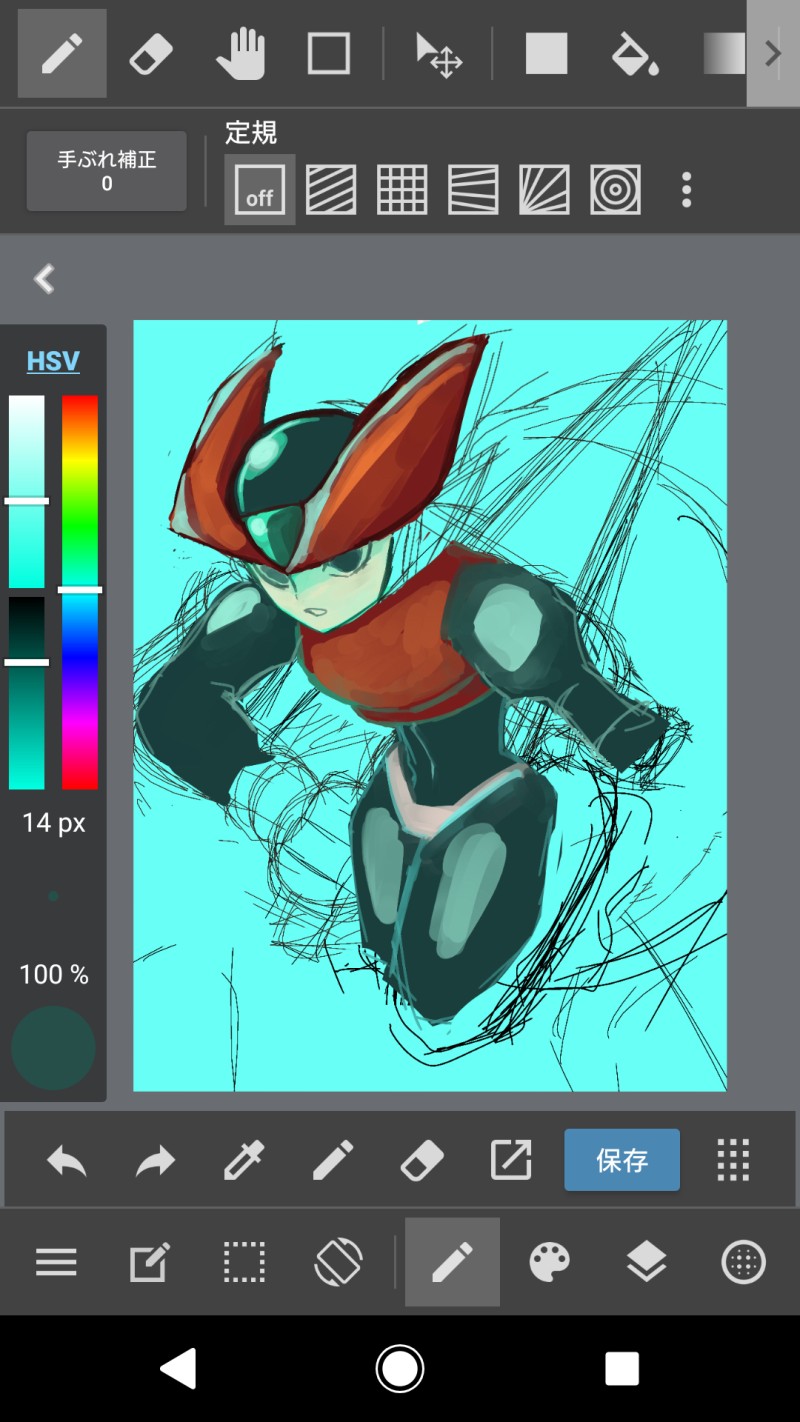Select the hand pan tool
This screenshot has height=1422, width=800.
point(240,53)
